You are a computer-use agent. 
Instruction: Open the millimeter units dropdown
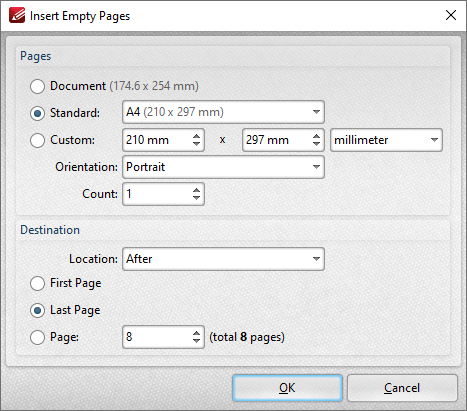point(386,140)
